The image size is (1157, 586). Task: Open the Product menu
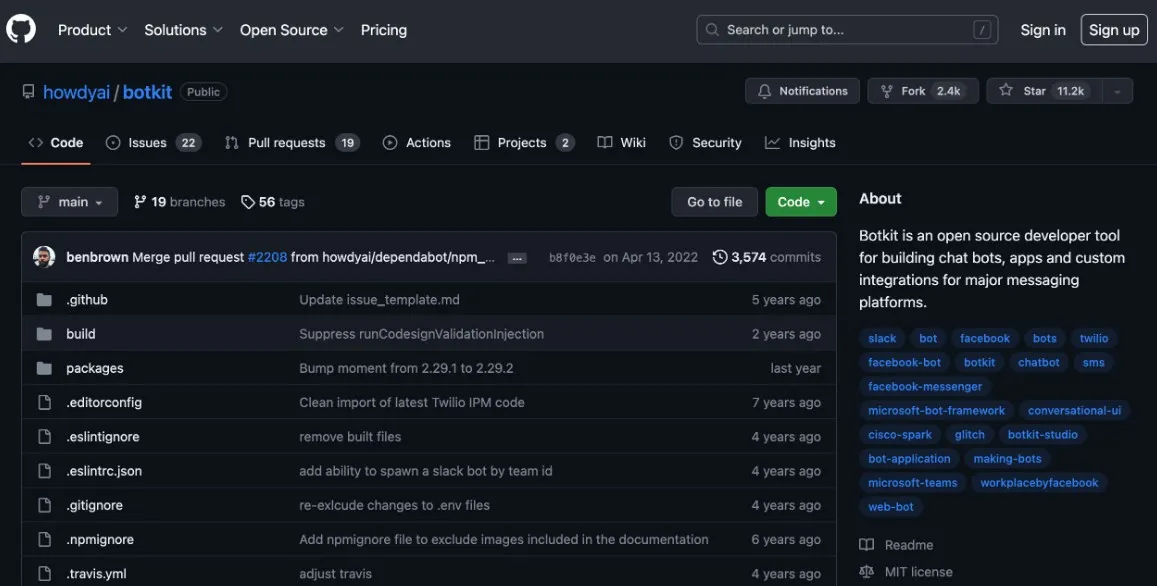pos(92,30)
